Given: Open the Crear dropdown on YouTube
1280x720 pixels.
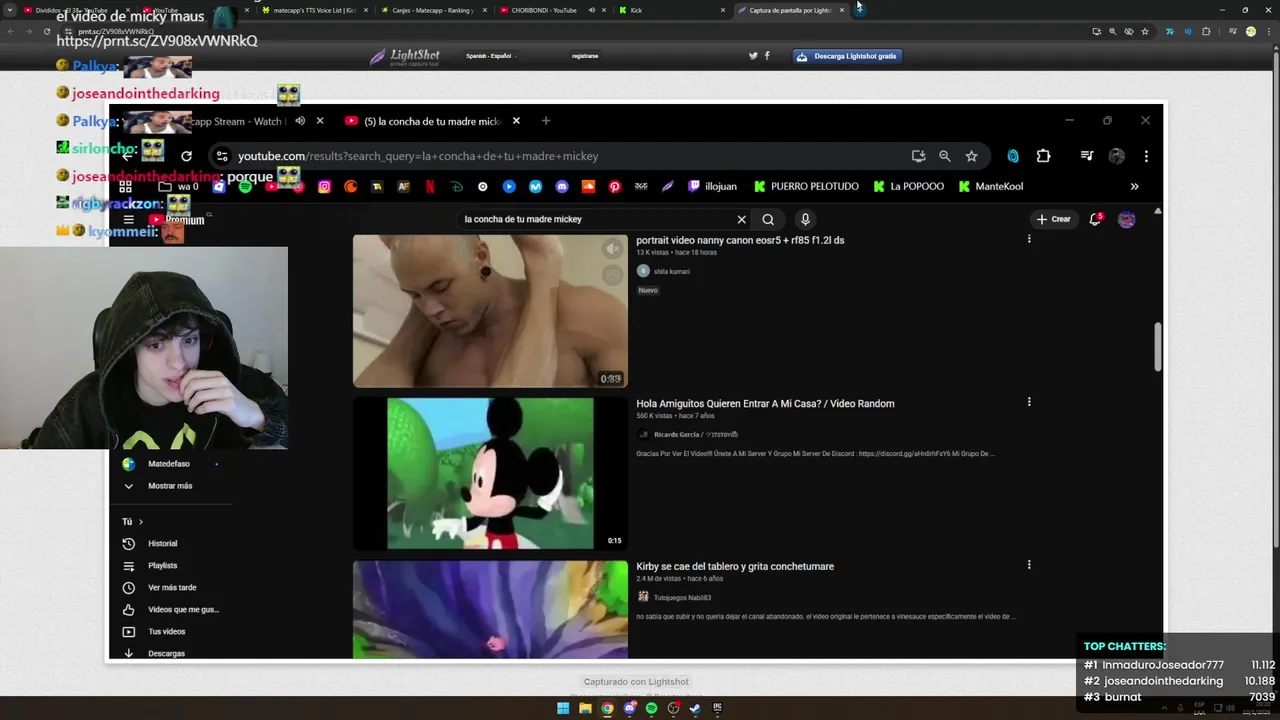Looking at the screenshot, I should [x=1054, y=219].
